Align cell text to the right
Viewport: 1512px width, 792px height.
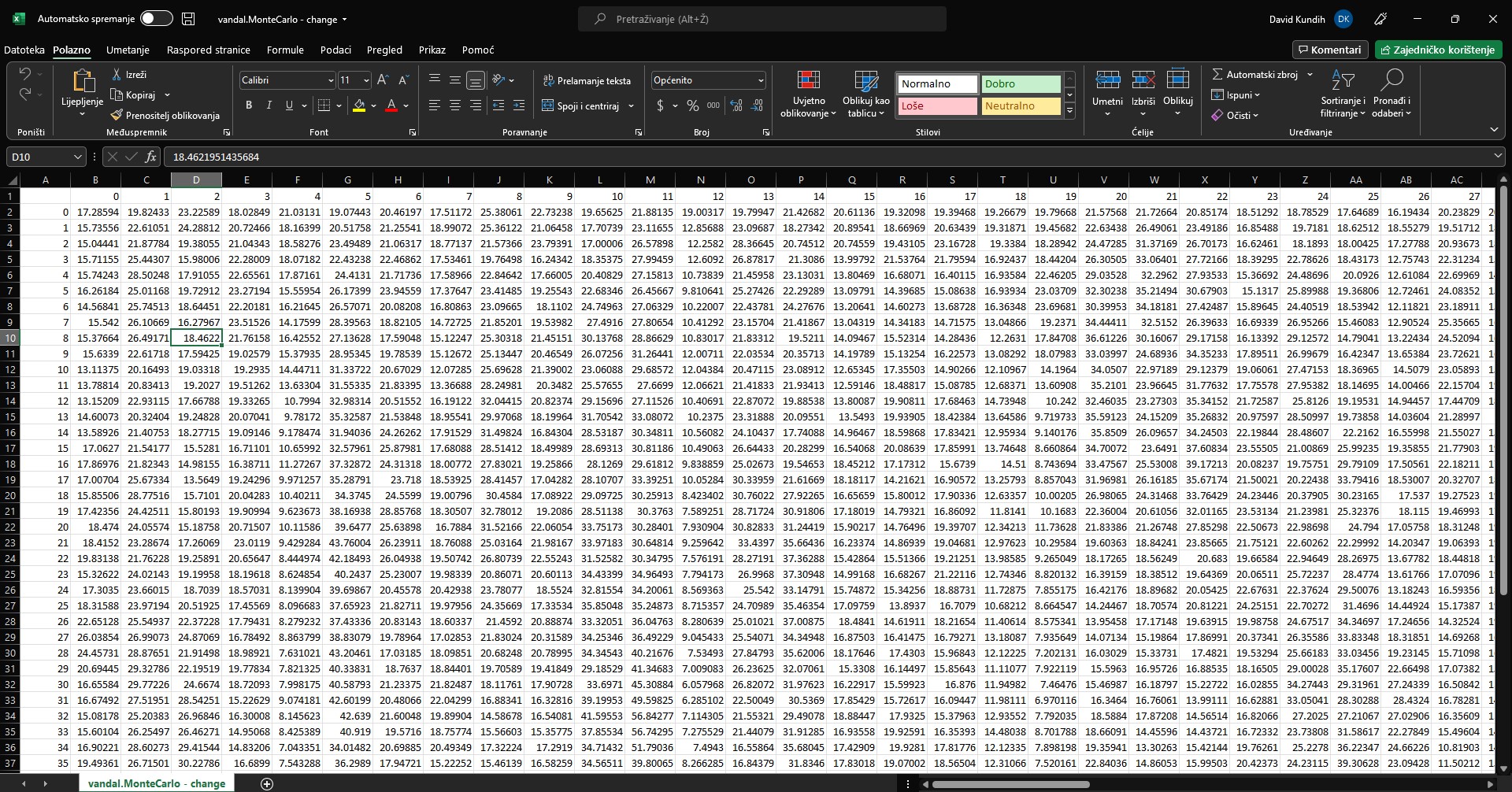pyautogui.click(x=476, y=105)
